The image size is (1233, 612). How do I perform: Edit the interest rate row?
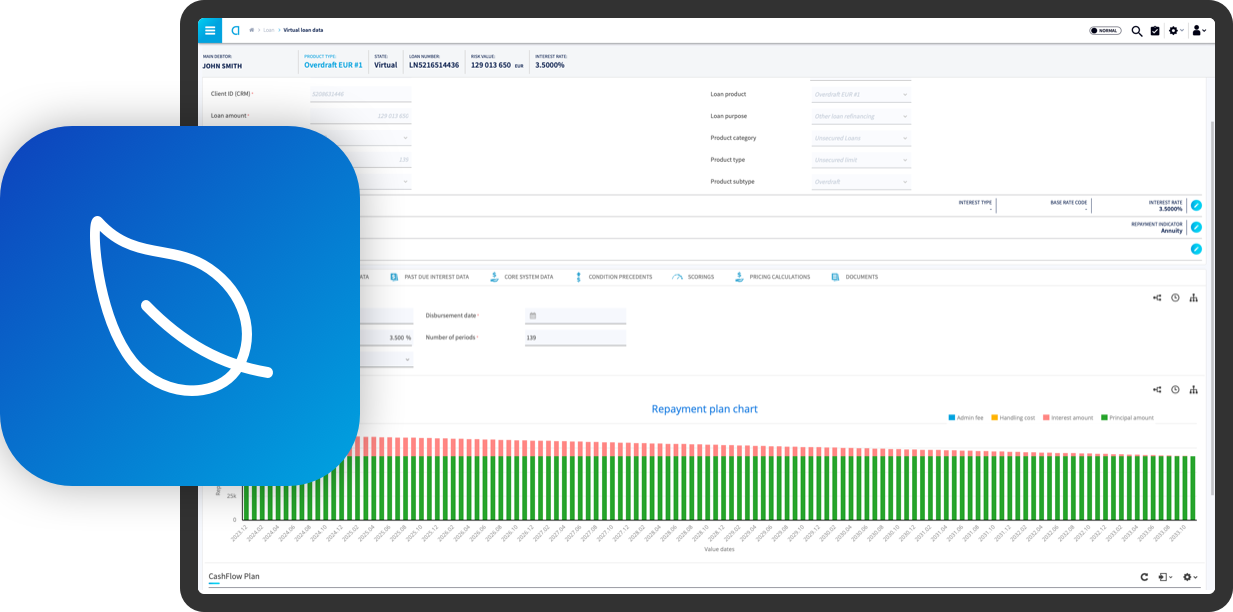(x=1196, y=205)
